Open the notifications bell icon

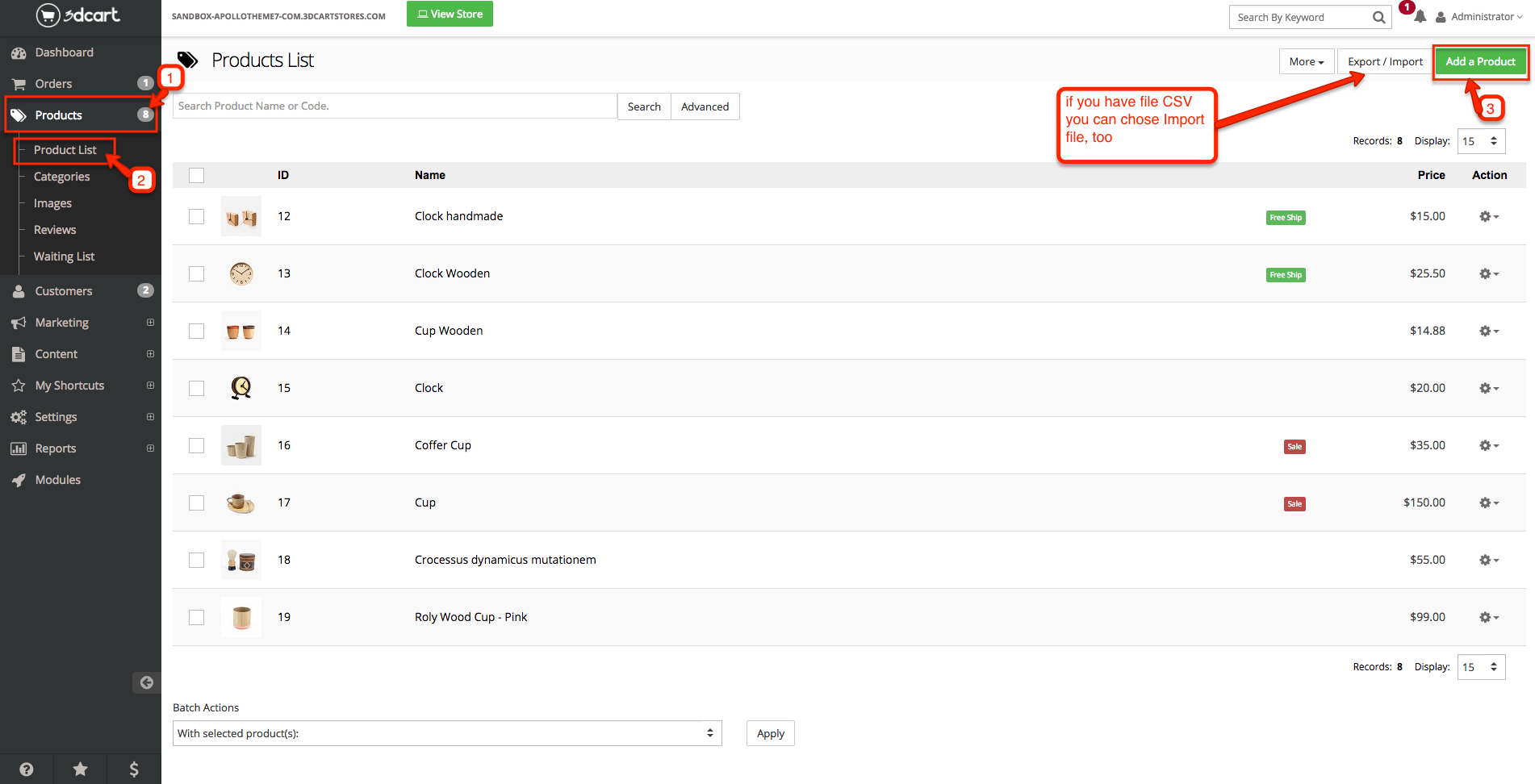coord(1420,17)
